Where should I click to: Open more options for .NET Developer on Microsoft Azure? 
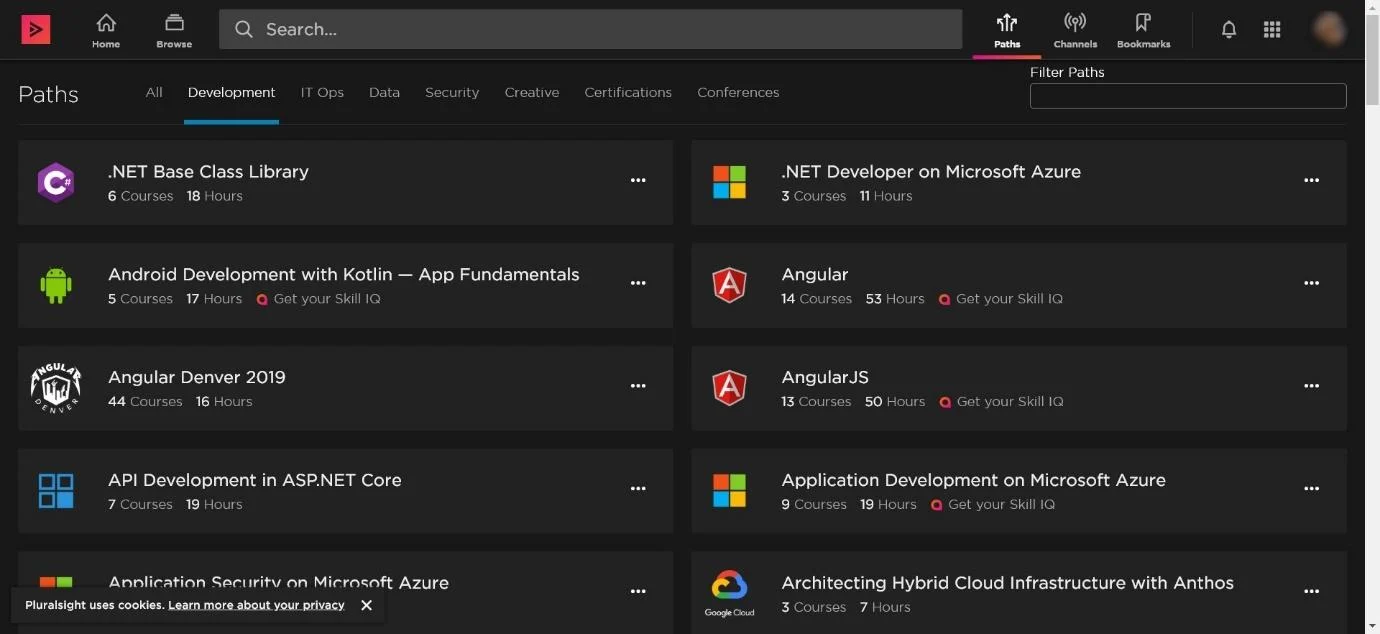tap(1311, 181)
